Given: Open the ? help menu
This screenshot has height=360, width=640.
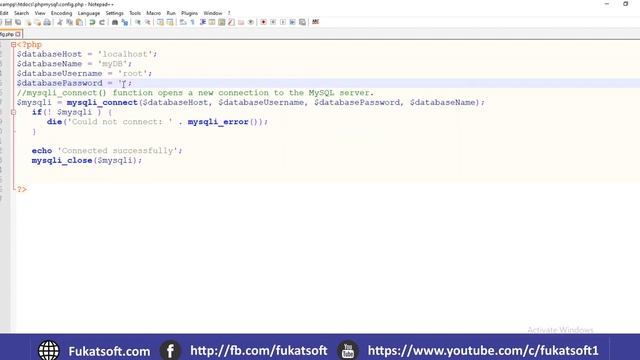Looking at the screenshot, I should pyautogui.click(x=229, y=13).
